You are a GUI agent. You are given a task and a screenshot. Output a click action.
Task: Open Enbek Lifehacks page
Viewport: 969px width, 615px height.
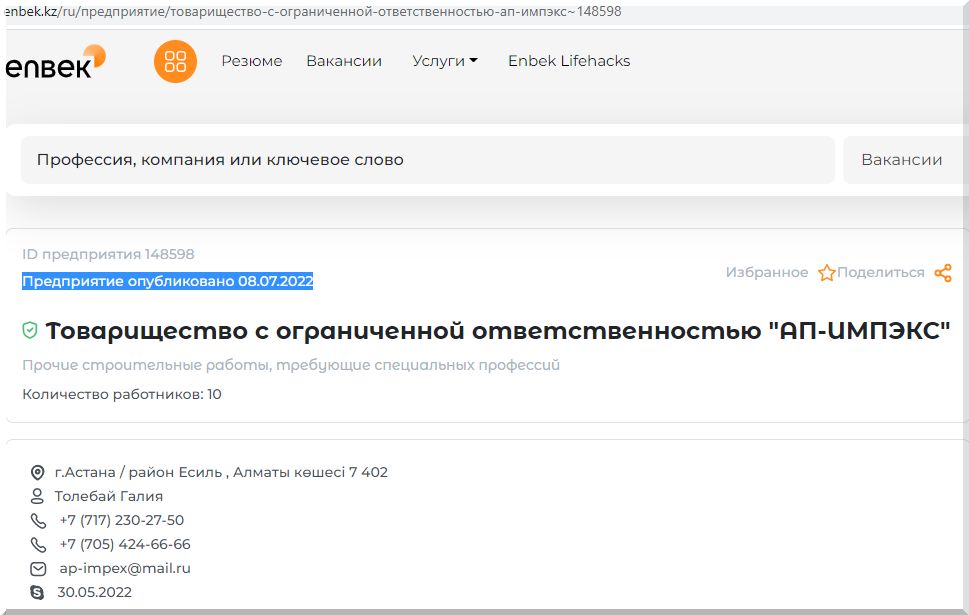tap(569, 61)
